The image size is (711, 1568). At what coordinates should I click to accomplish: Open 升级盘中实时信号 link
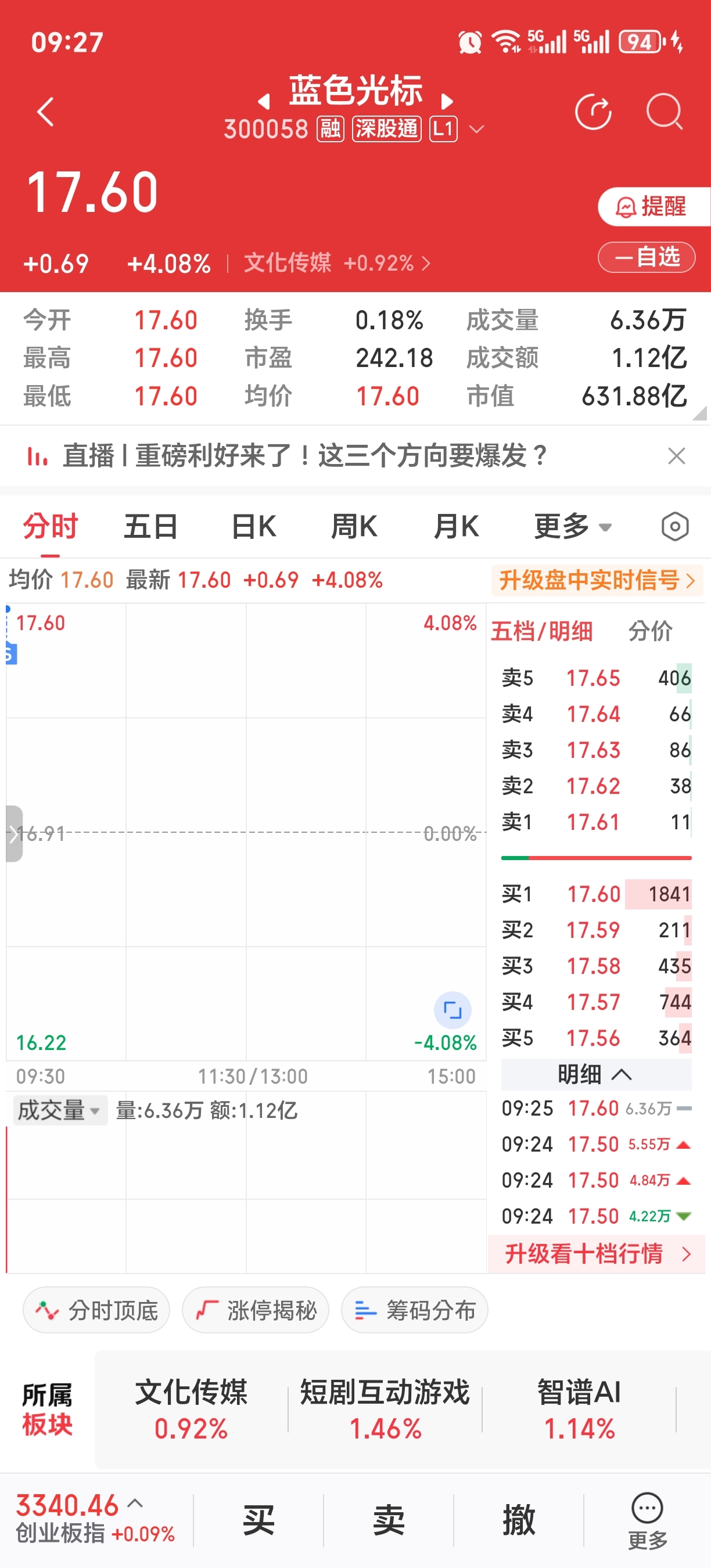click(x=597, y=580)
